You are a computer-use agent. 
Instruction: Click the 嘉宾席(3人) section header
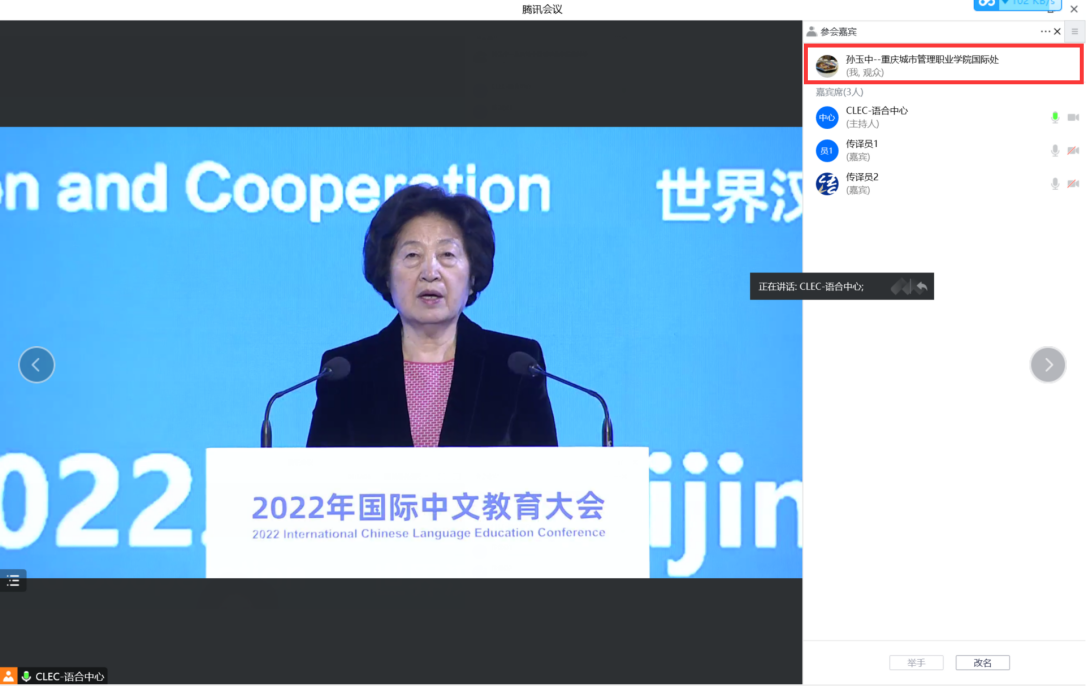[839, 92]
